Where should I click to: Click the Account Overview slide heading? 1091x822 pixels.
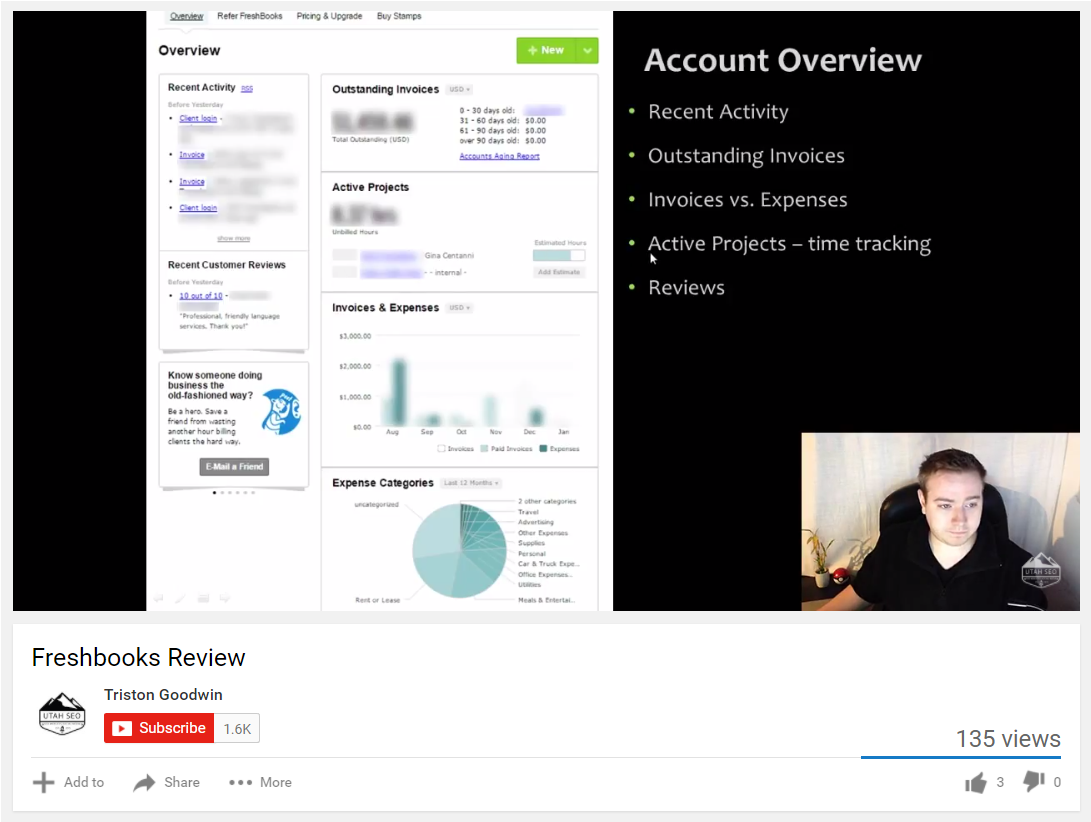783,61
